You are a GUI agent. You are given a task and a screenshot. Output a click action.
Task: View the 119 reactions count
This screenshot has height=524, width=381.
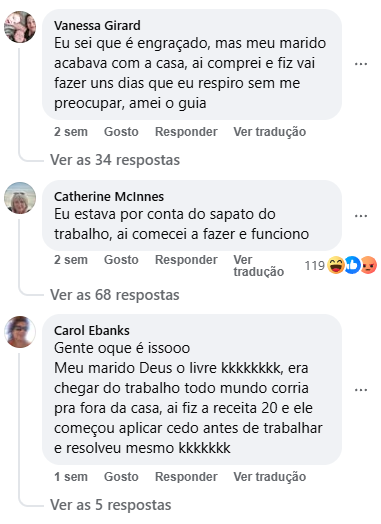[x=314, y=266]
